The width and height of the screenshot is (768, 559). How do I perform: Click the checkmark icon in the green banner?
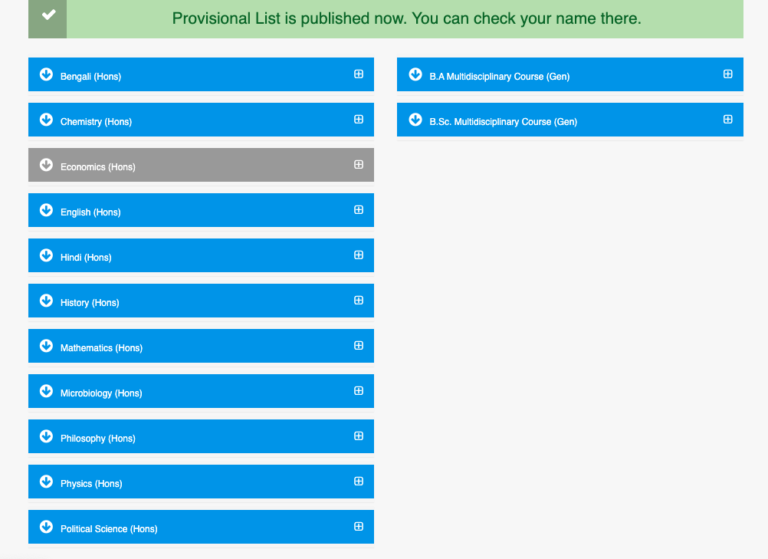(x=48, y=16)
